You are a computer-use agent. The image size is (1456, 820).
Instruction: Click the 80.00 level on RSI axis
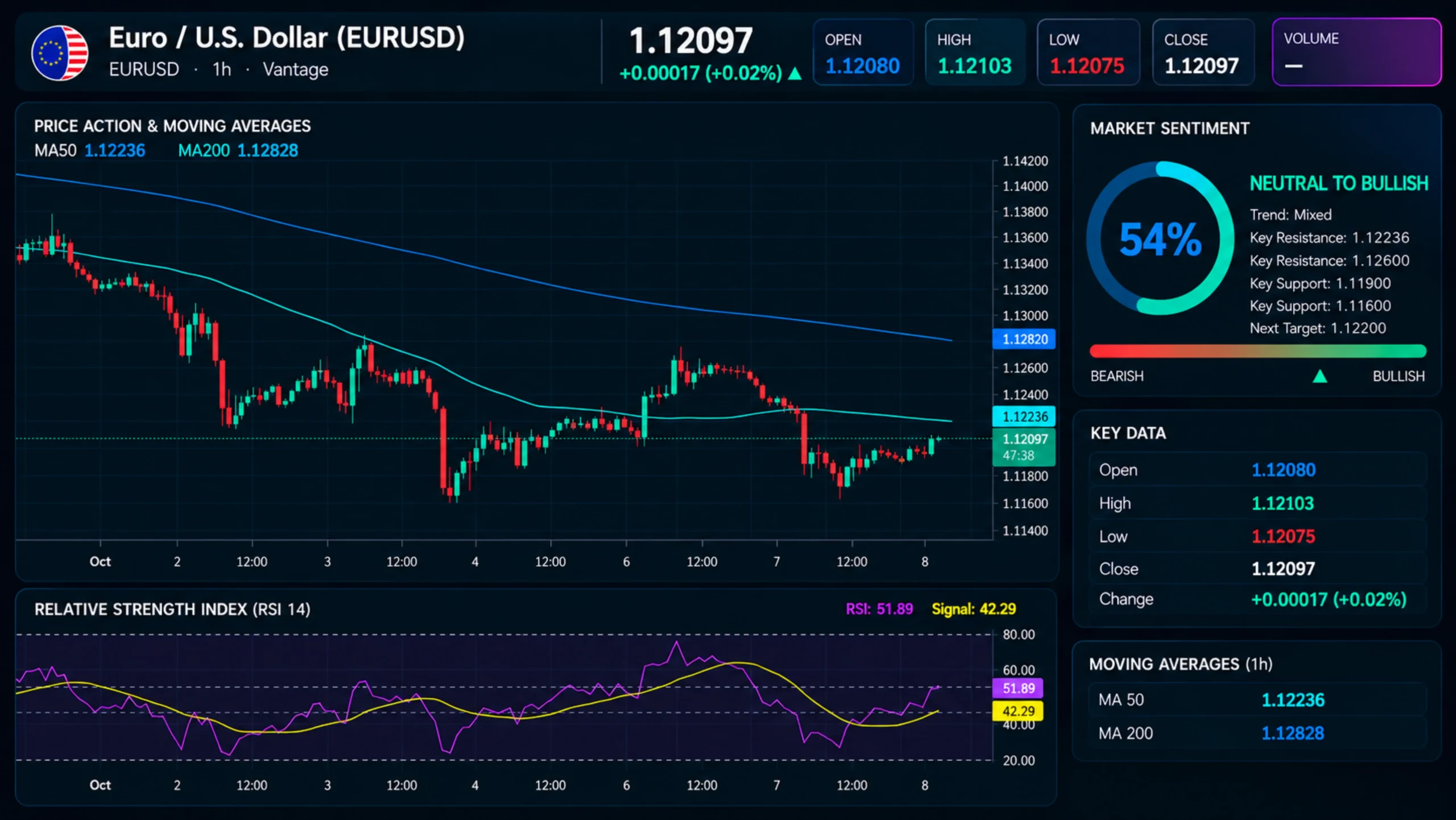click(1019, 634)
